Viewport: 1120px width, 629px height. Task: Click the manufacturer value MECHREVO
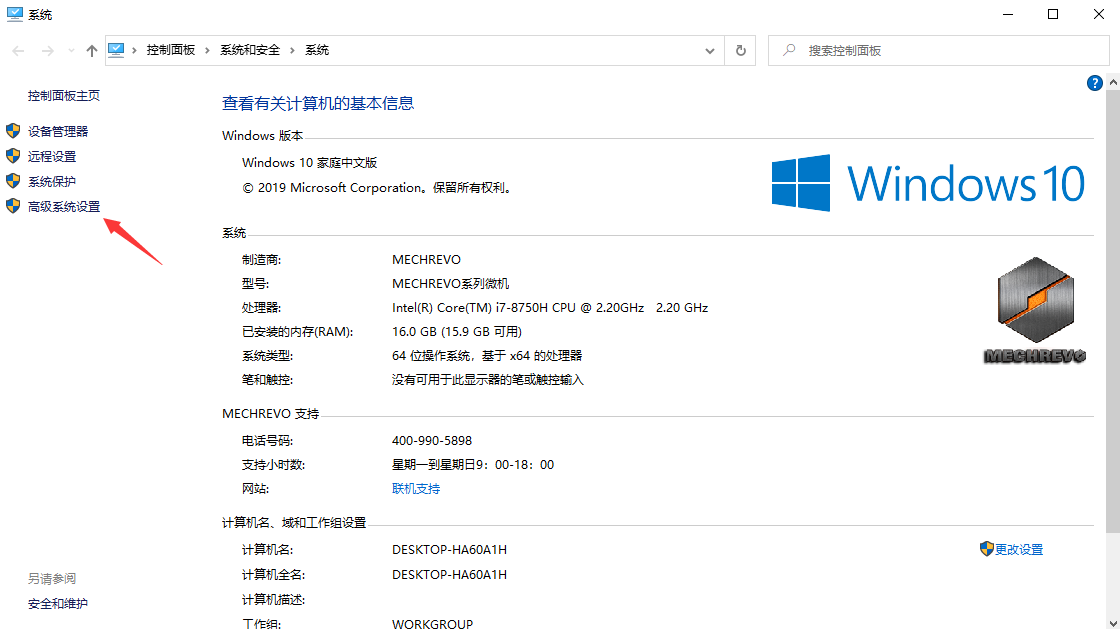426,260
